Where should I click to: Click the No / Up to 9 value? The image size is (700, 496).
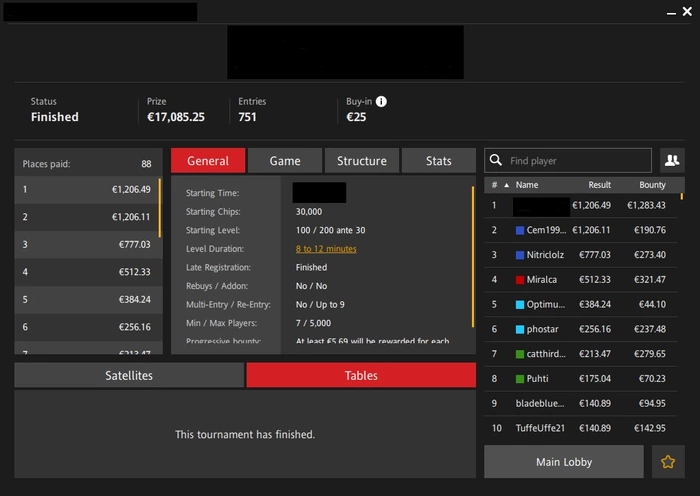tap(320, 304)
